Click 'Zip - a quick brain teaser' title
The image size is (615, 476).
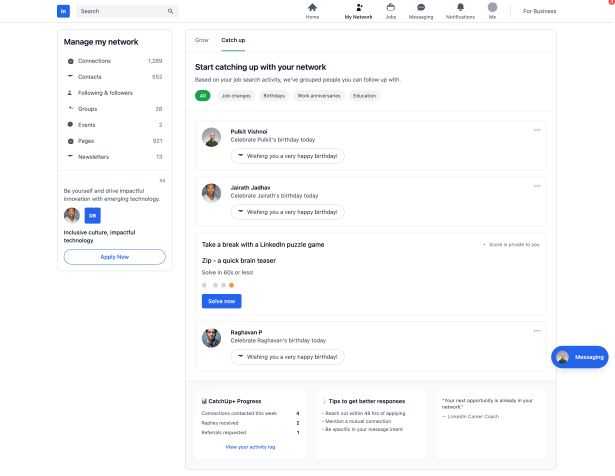pyautogui.click(x=238, y=260)
